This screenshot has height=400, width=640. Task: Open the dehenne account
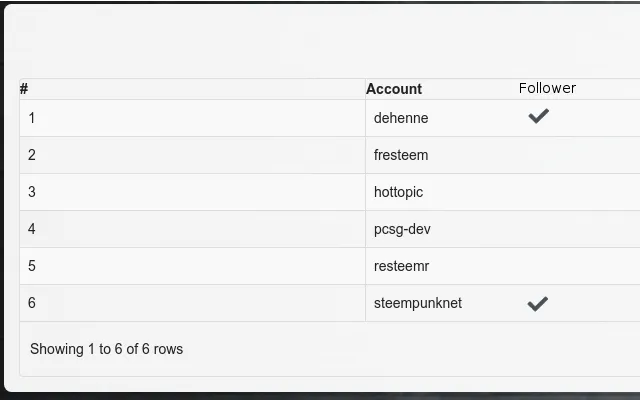[401, 118]
